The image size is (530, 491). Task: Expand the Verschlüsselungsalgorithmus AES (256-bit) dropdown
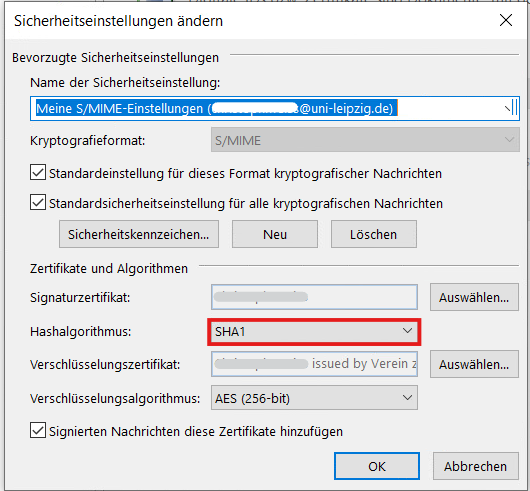314,398
